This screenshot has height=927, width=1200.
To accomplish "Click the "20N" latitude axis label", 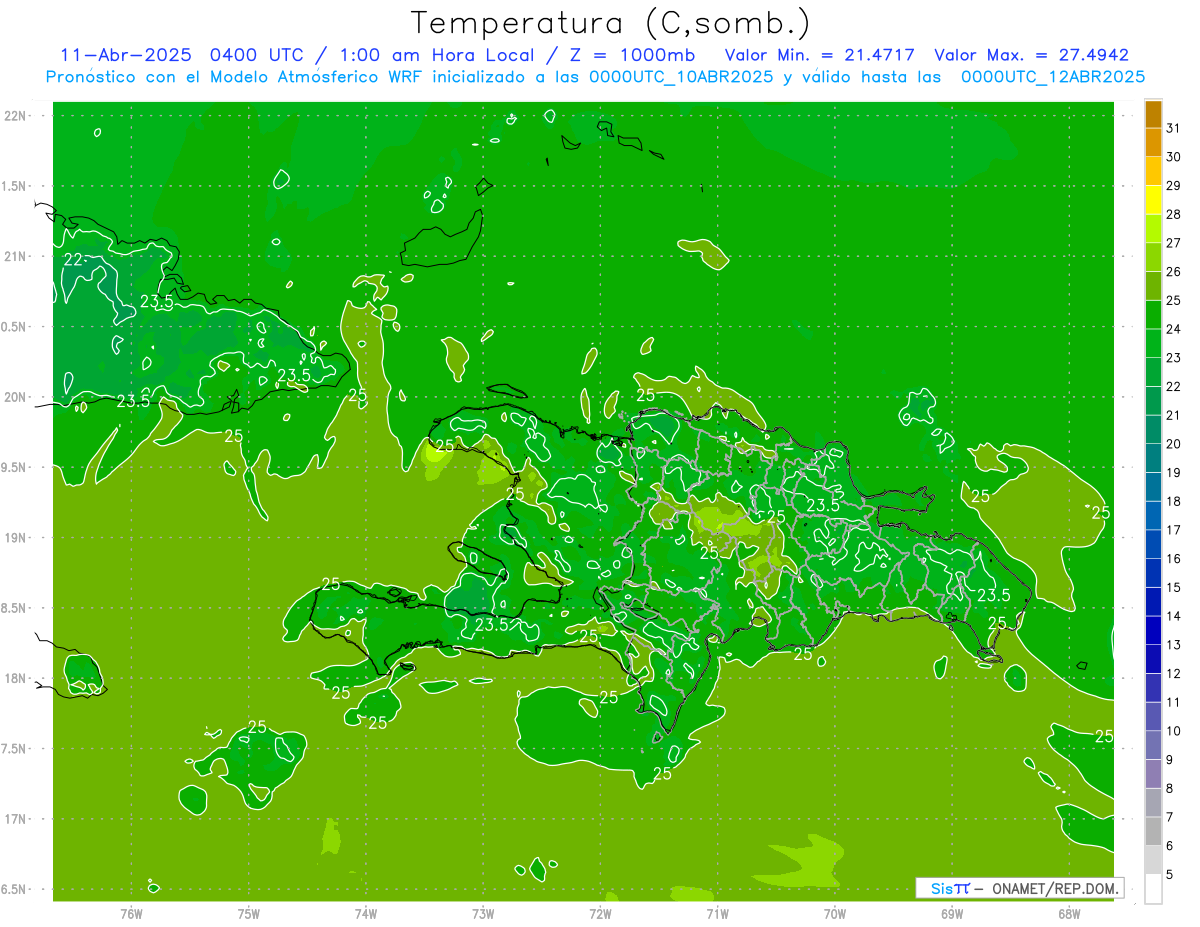I will click(15, 397).
